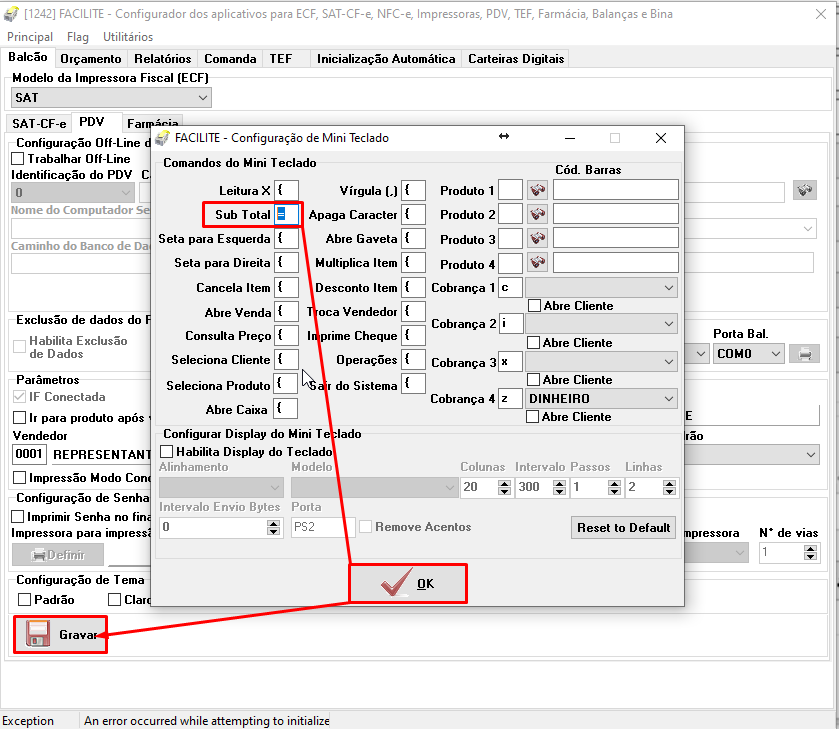Check the Trabalhar Off-Line option
The width and height of the screenshot is (839, 729).
(x=18, y=158)
